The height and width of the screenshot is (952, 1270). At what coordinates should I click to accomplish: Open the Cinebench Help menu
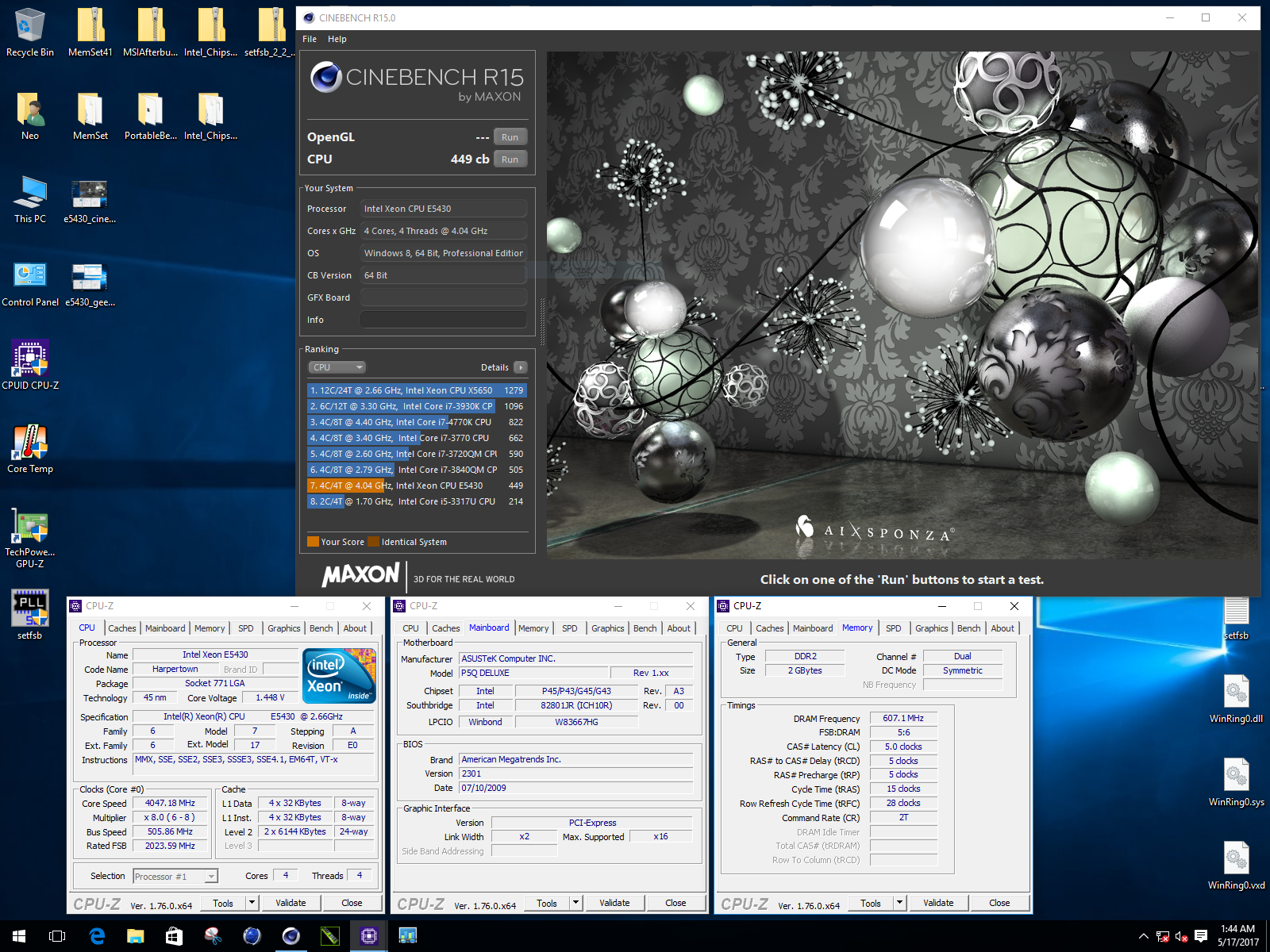coord(337,39)
